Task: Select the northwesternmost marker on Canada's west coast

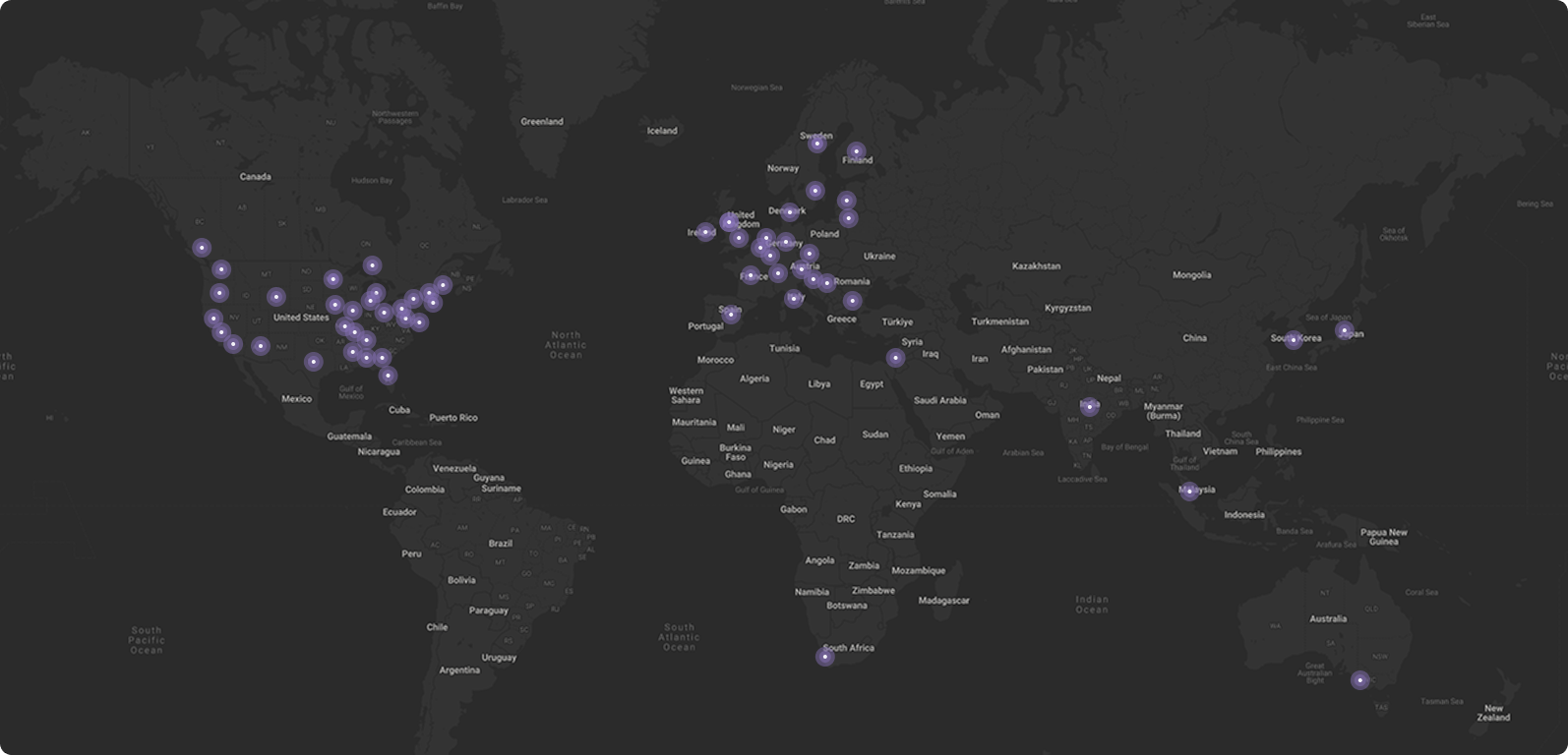Action: 202,248
